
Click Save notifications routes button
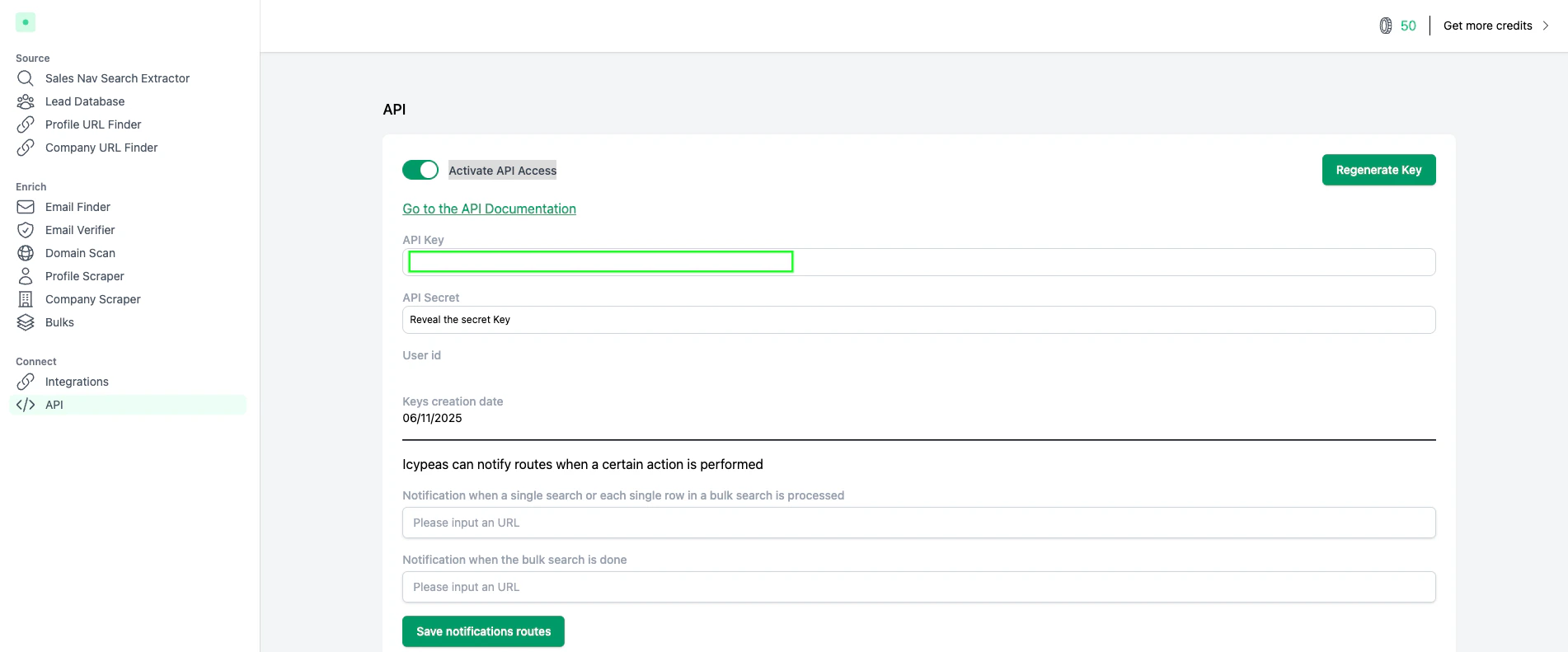point(483,631)
